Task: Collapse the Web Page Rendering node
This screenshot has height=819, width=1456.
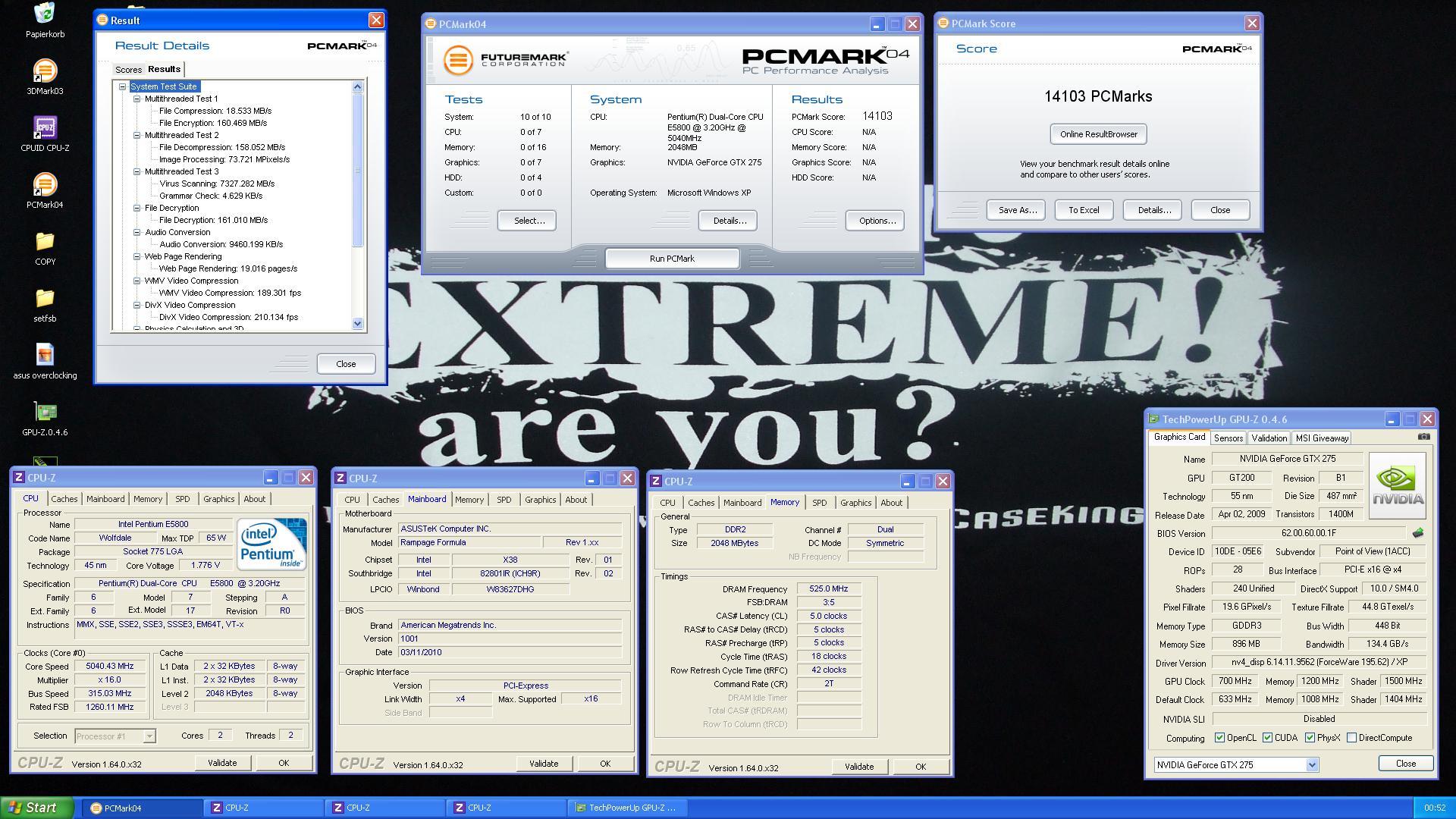Action: click(136, 256)
